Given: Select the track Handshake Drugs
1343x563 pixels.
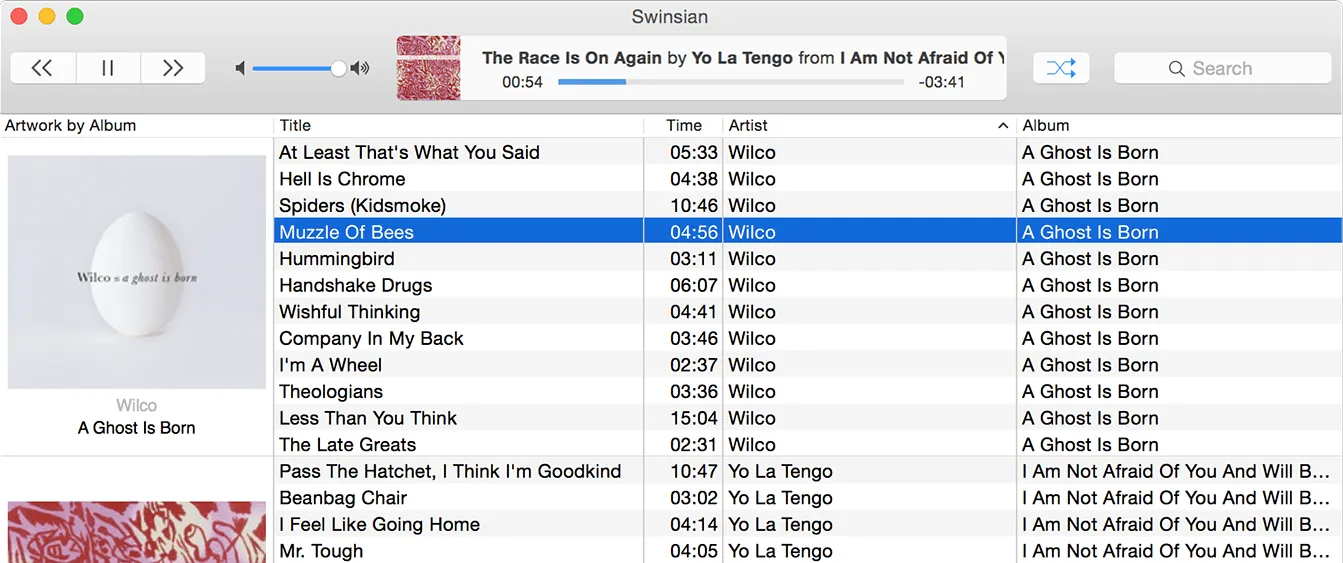Looking at the screenshot, I should (356, 286).
